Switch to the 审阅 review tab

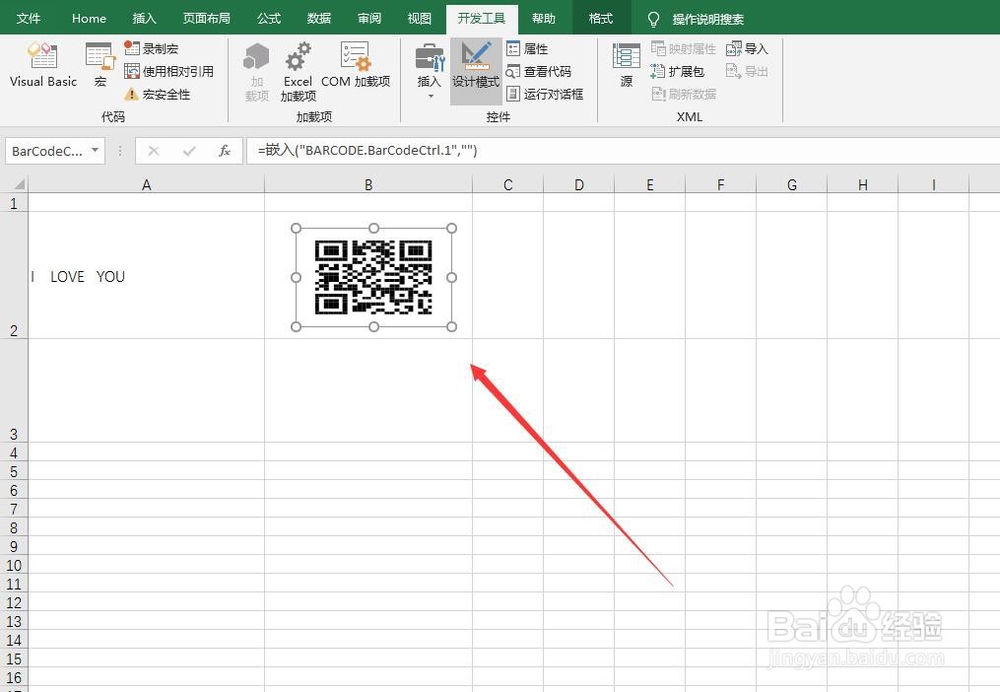pyautogui.click(x=369, y=18)
